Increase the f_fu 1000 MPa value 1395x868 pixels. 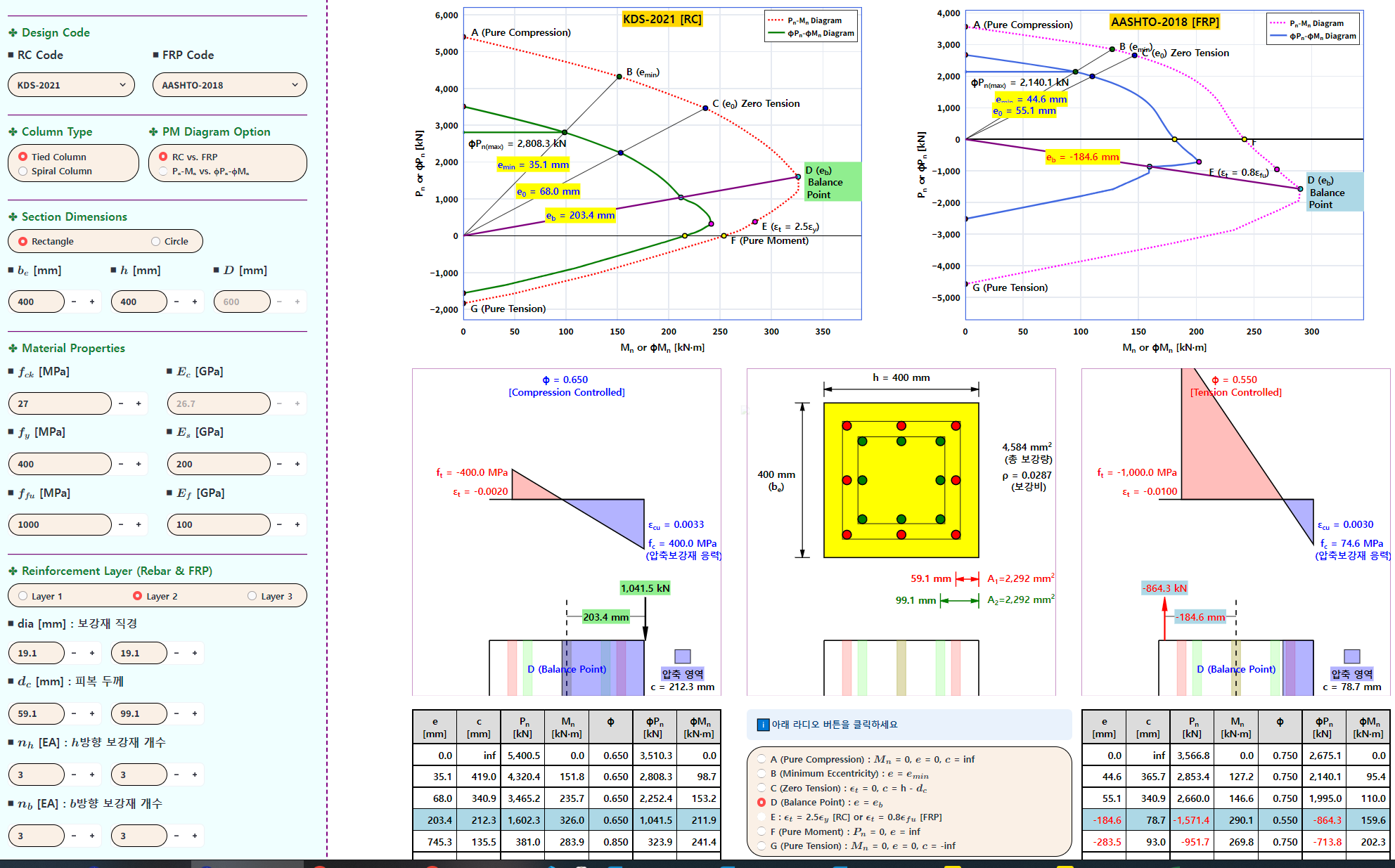point(139,524)
